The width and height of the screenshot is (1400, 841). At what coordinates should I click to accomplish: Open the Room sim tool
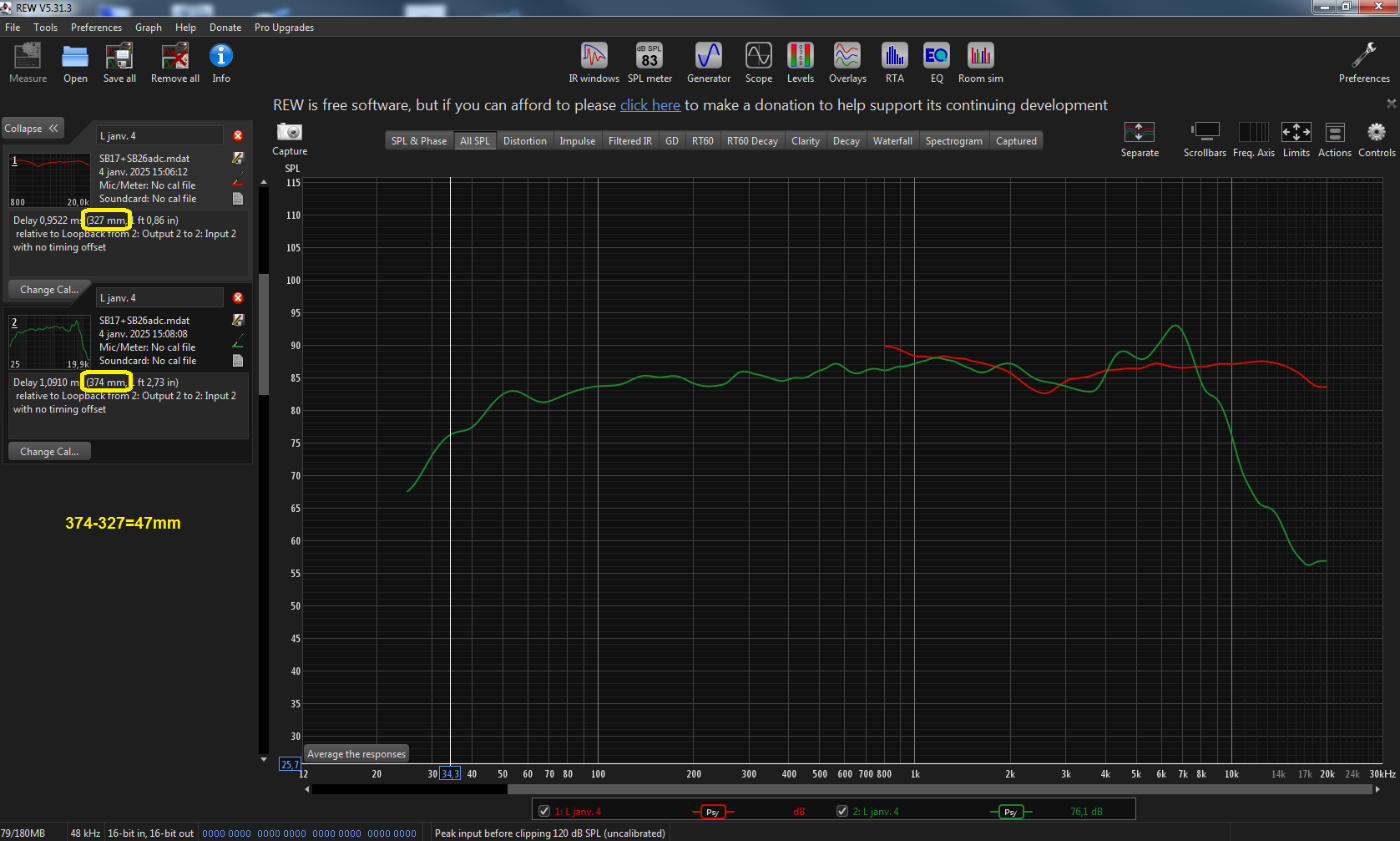pyautogui.click(x=980, y=62)
